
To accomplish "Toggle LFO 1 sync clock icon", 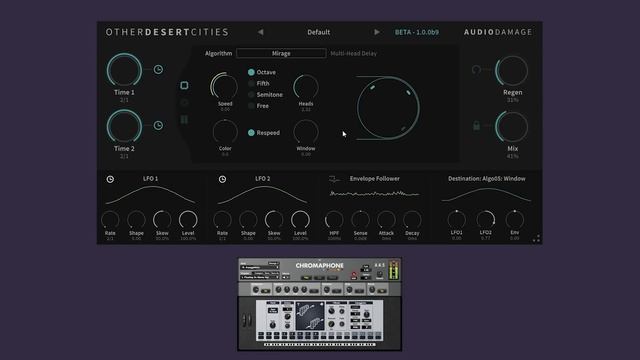I will point(110,179).
